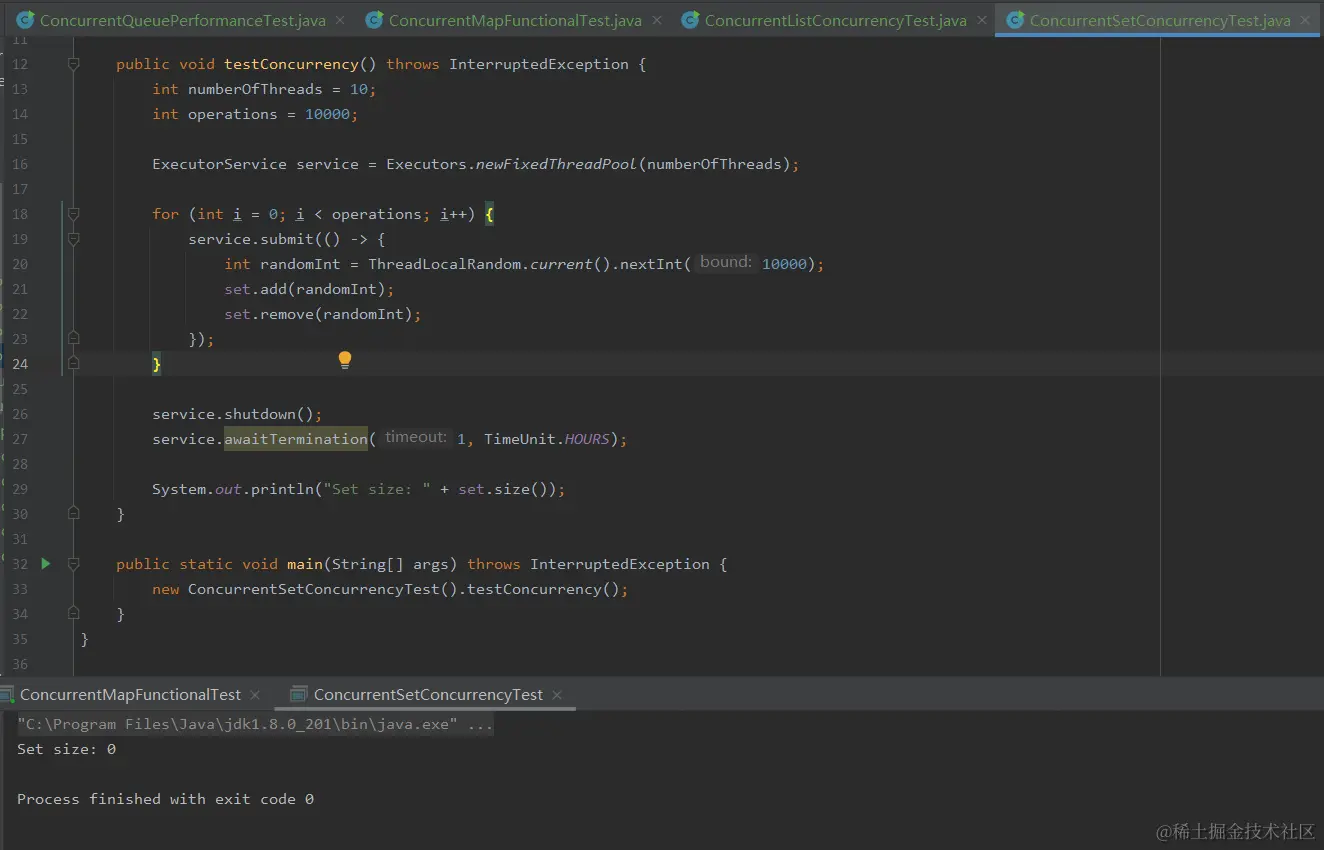Viewport: 1324px width, 850px height.
Task: Close the ConcurrentSetConcurrencyTest run tab
Action: click(557, 694)
